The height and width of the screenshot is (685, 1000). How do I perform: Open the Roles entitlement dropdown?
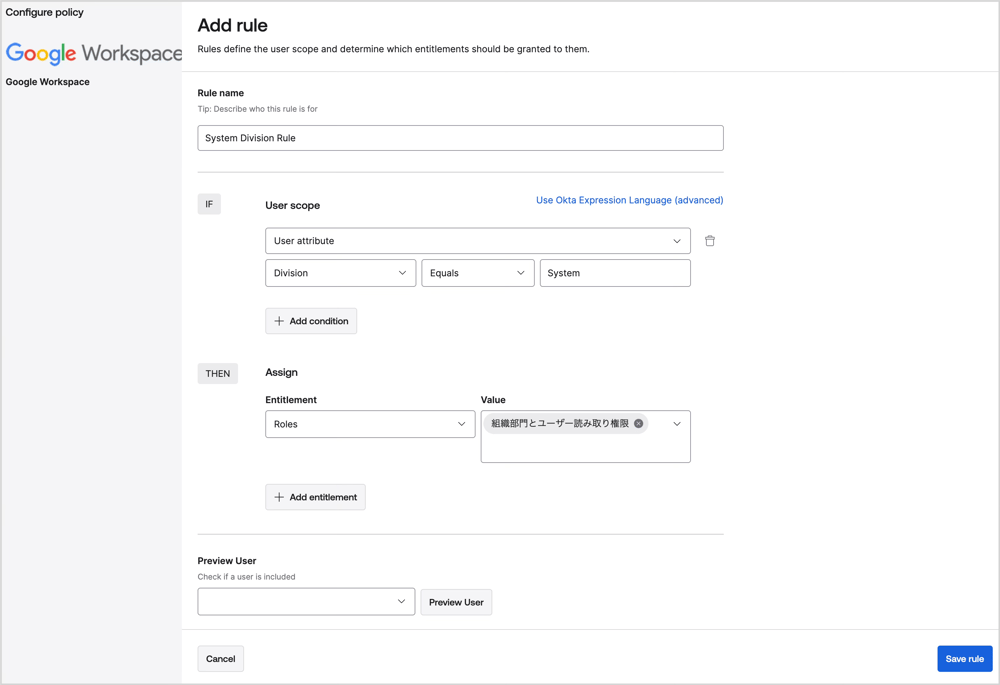click(370, 424)
